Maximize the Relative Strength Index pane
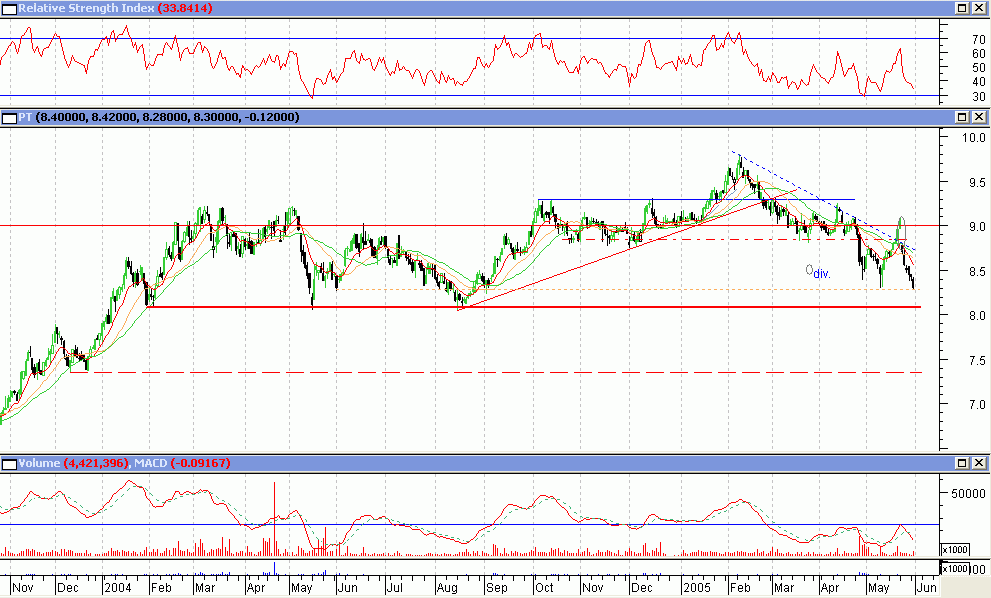Viewport: 991px width, 598px height. click(962, 8)
